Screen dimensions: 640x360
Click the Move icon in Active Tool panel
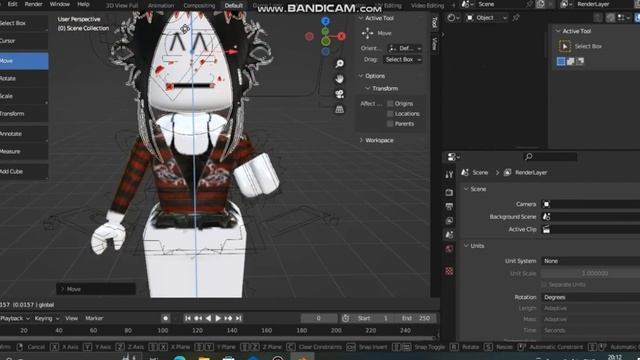click(367, 33)
